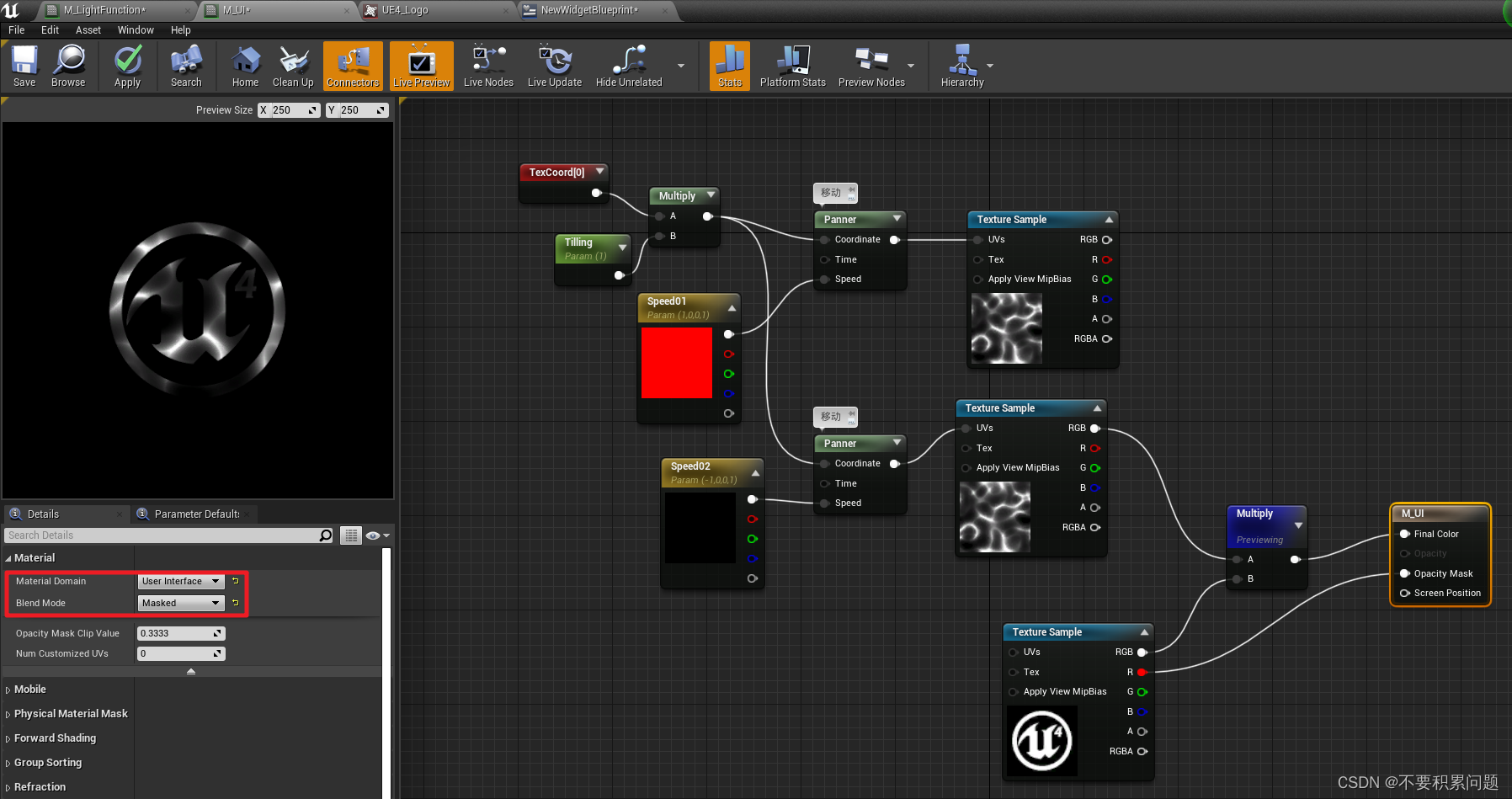This screenshot has height=799, width=1512.
Task: Click the Save toolbar icon
Action: 24,66
